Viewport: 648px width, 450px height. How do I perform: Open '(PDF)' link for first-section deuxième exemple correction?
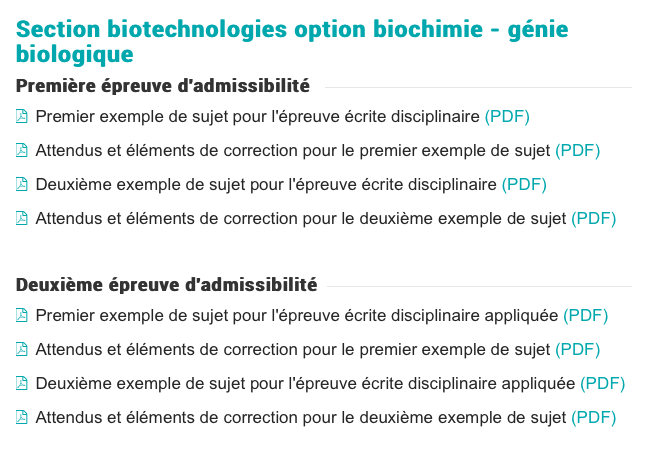593,218
